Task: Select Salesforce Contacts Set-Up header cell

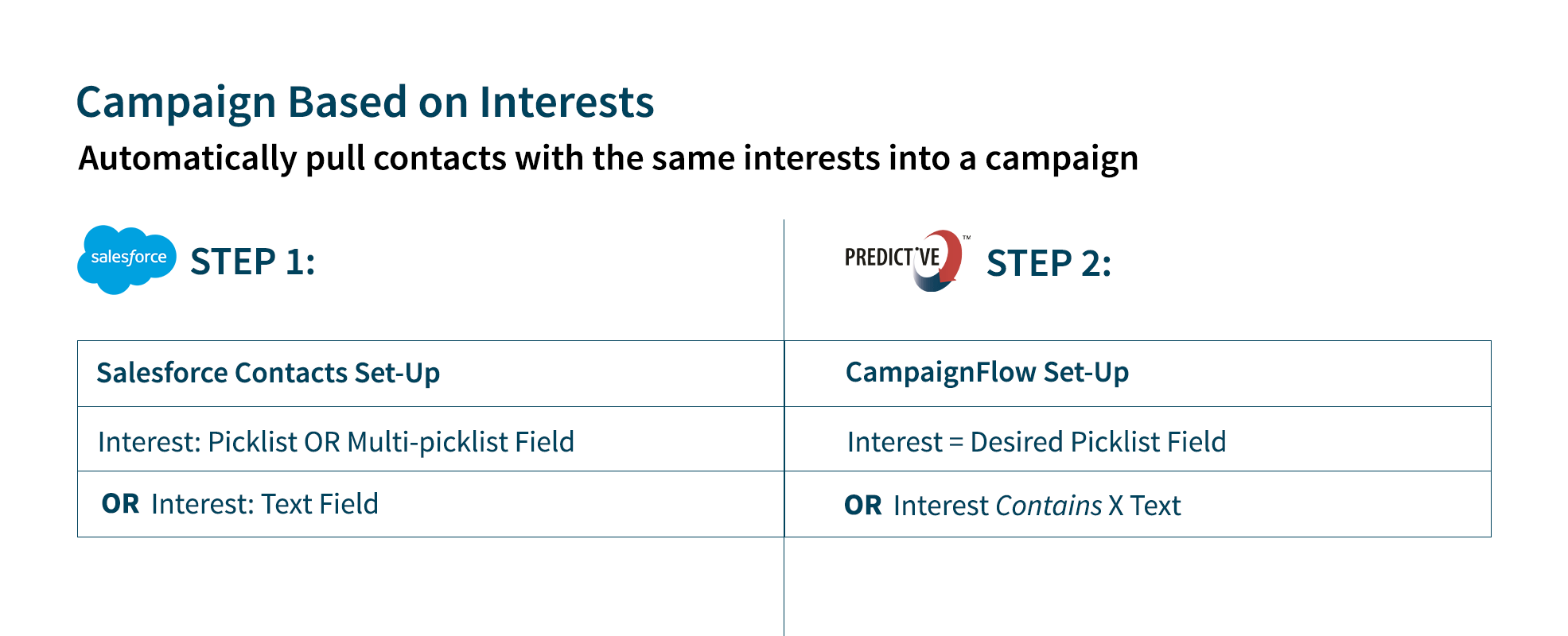Action: pyautogui.click(x=430, y=374)
